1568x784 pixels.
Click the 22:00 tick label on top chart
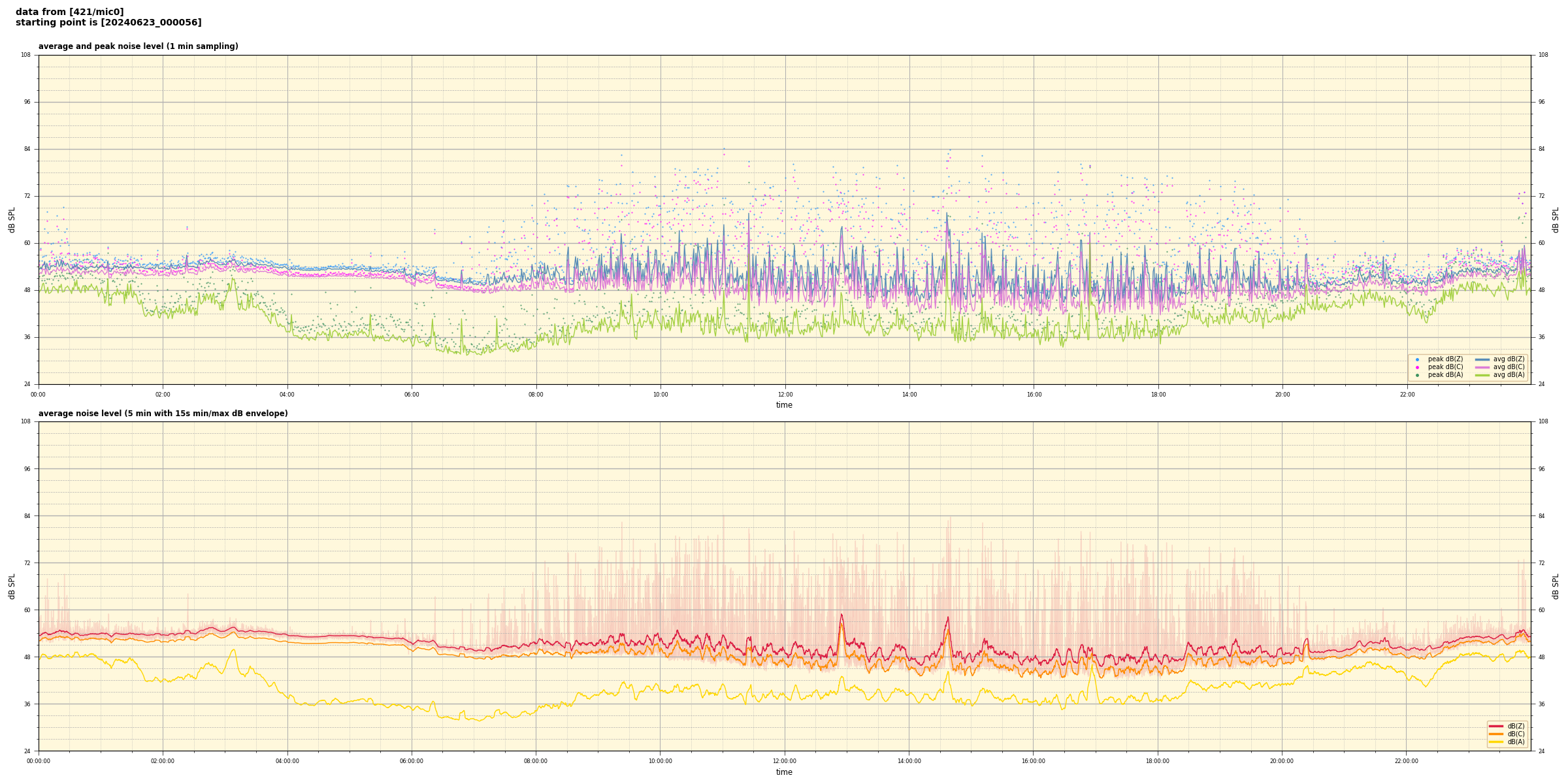[1407, 395]
